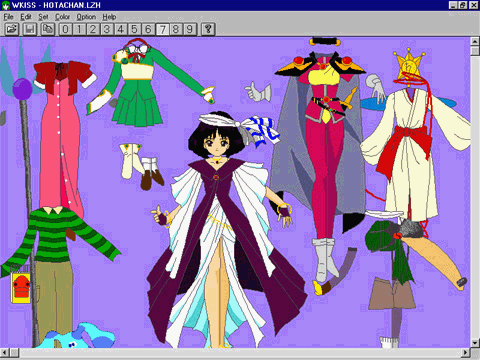480x360 pixels.
Task: Switch to set number 3
Action: [x=107, y=29]
